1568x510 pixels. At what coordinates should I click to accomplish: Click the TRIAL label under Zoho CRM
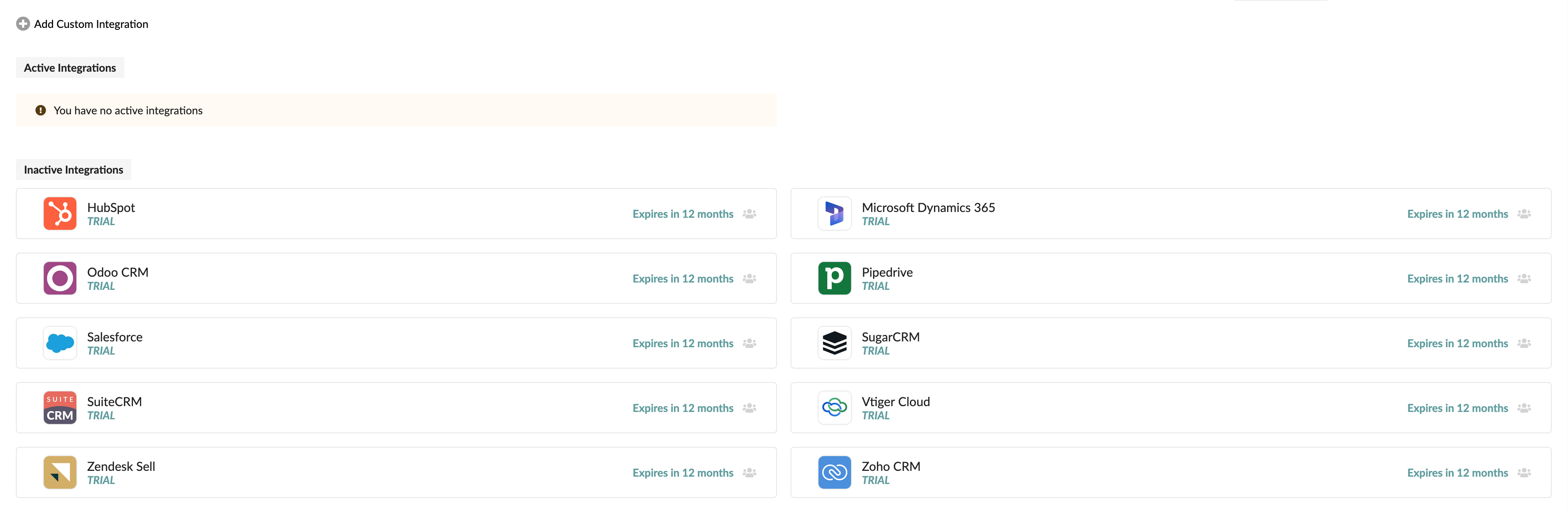pyautogui.click(x=875, y=480)
